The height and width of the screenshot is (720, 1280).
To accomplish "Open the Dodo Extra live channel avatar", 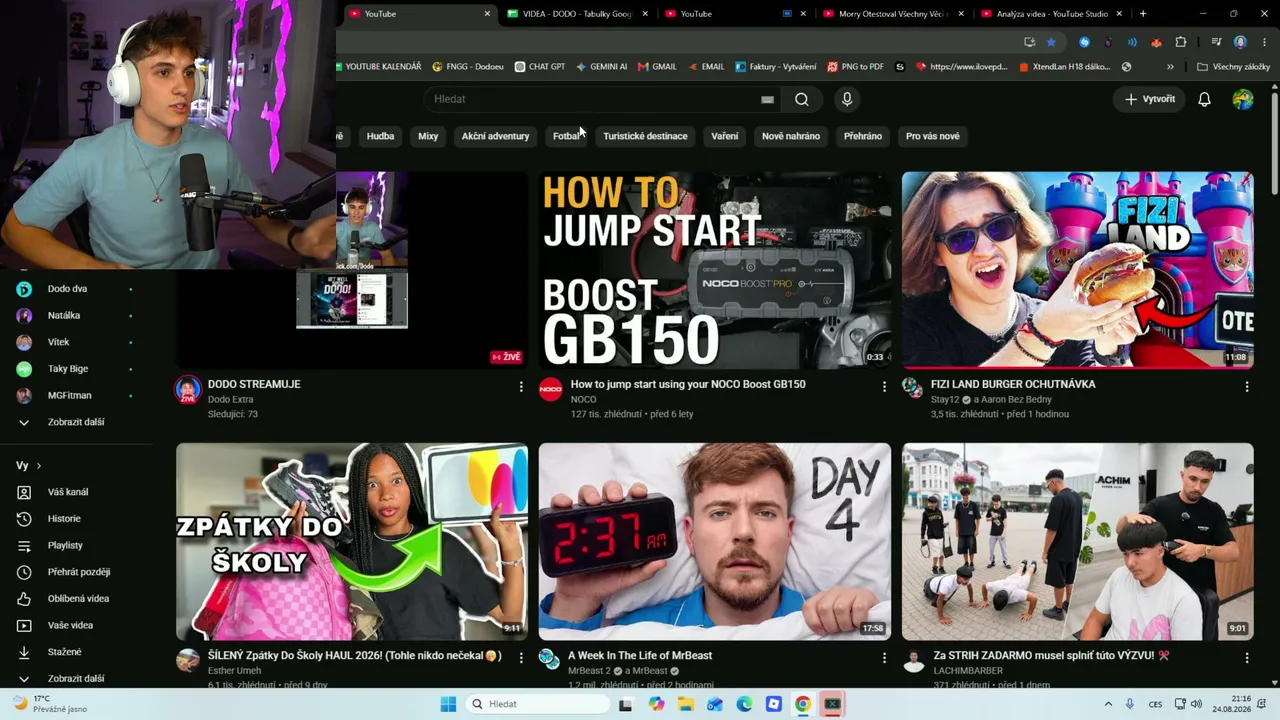I will click(x=188, y=390).
